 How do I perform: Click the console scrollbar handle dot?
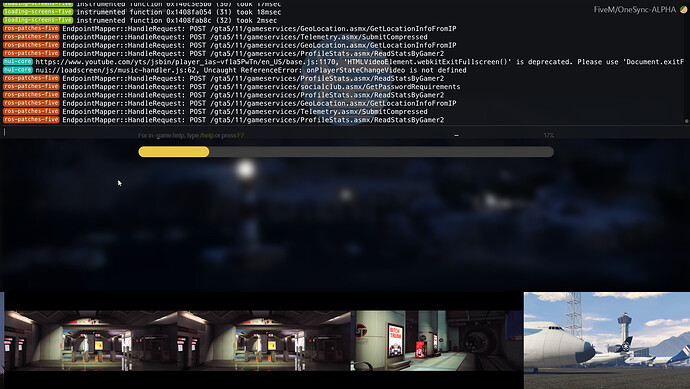pyautogui.click(x=686, y=121)
